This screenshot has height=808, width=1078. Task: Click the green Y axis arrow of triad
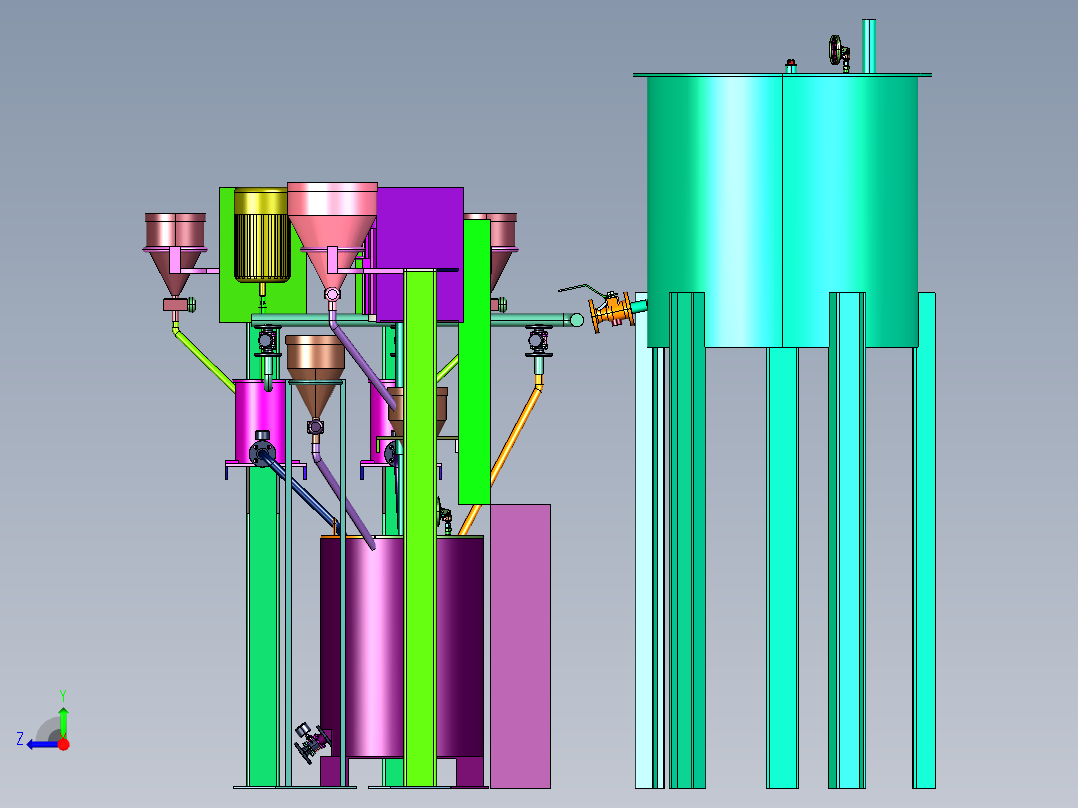63,721
